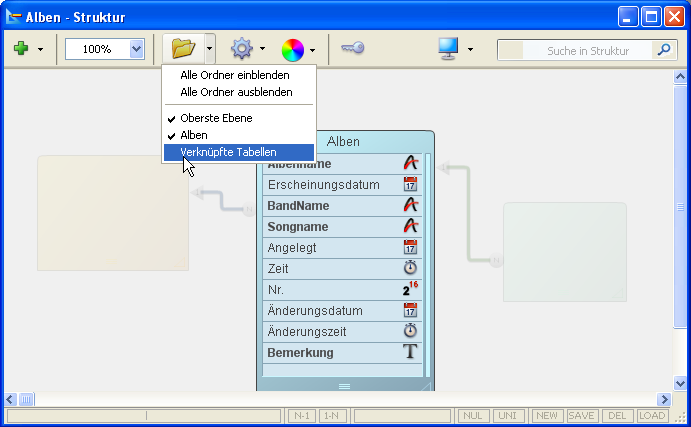Image resolution: width=691 pixels, height=427 pixels.
Task: Select the Änderungsdatum field
Action: (x=342, y=311)
